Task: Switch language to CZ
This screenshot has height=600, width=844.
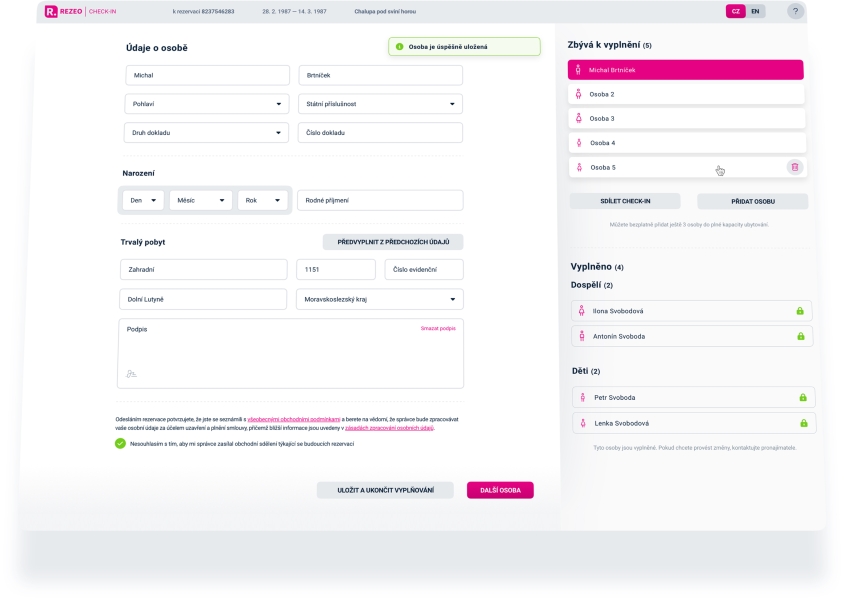Action: (736, 11)
